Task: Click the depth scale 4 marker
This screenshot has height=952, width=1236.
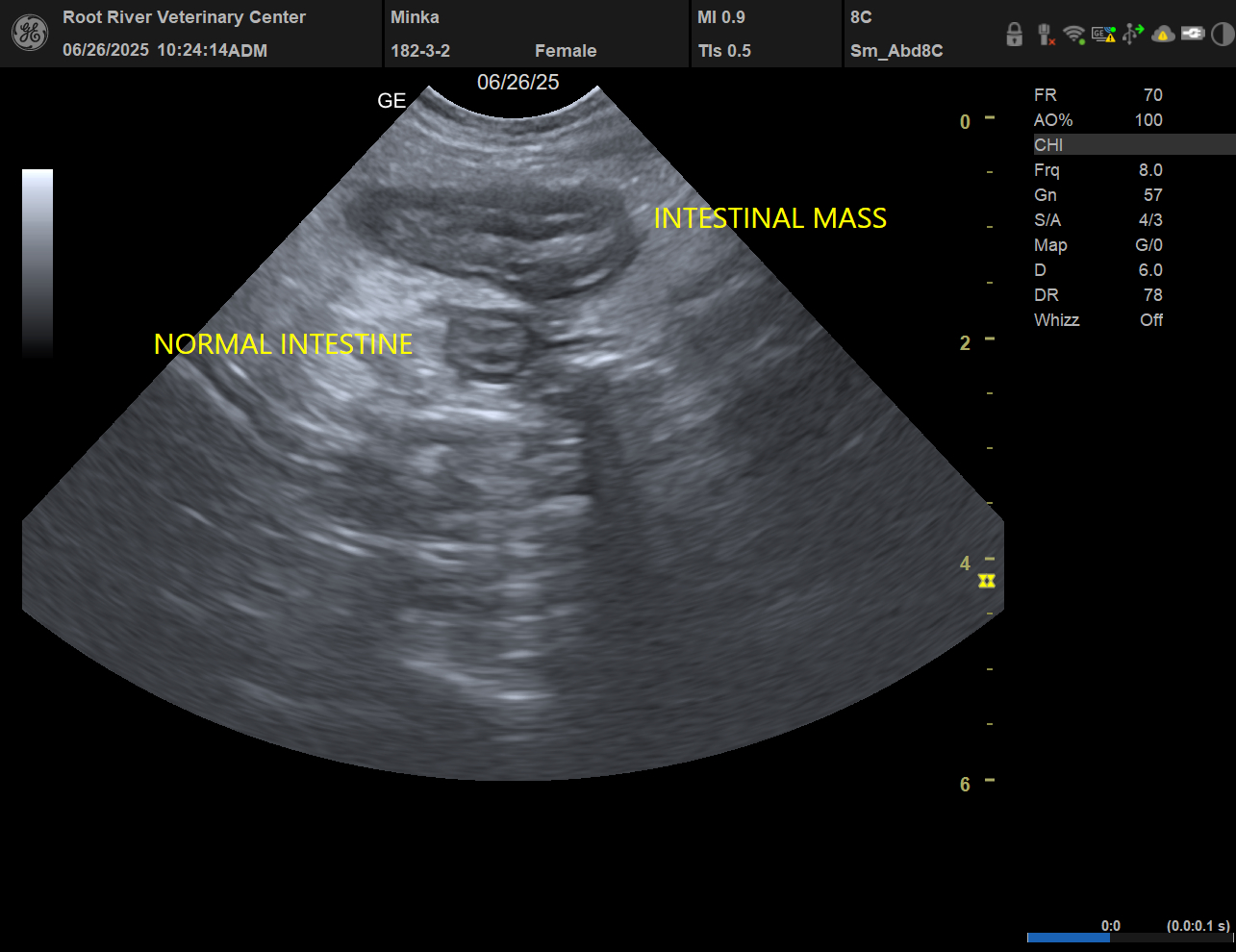Action: point(965,564)
